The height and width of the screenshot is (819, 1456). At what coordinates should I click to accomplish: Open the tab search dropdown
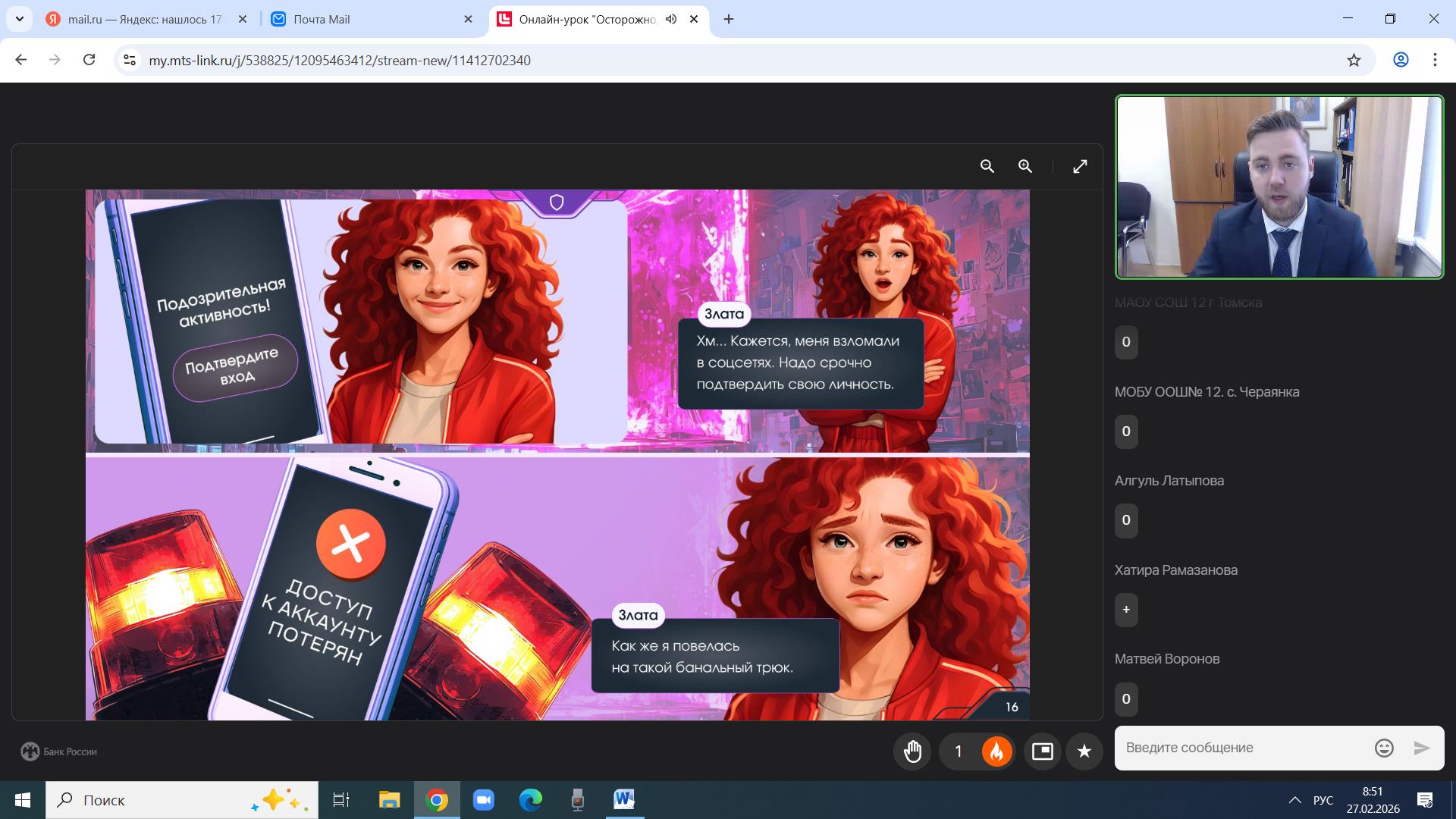pos(19,19)
